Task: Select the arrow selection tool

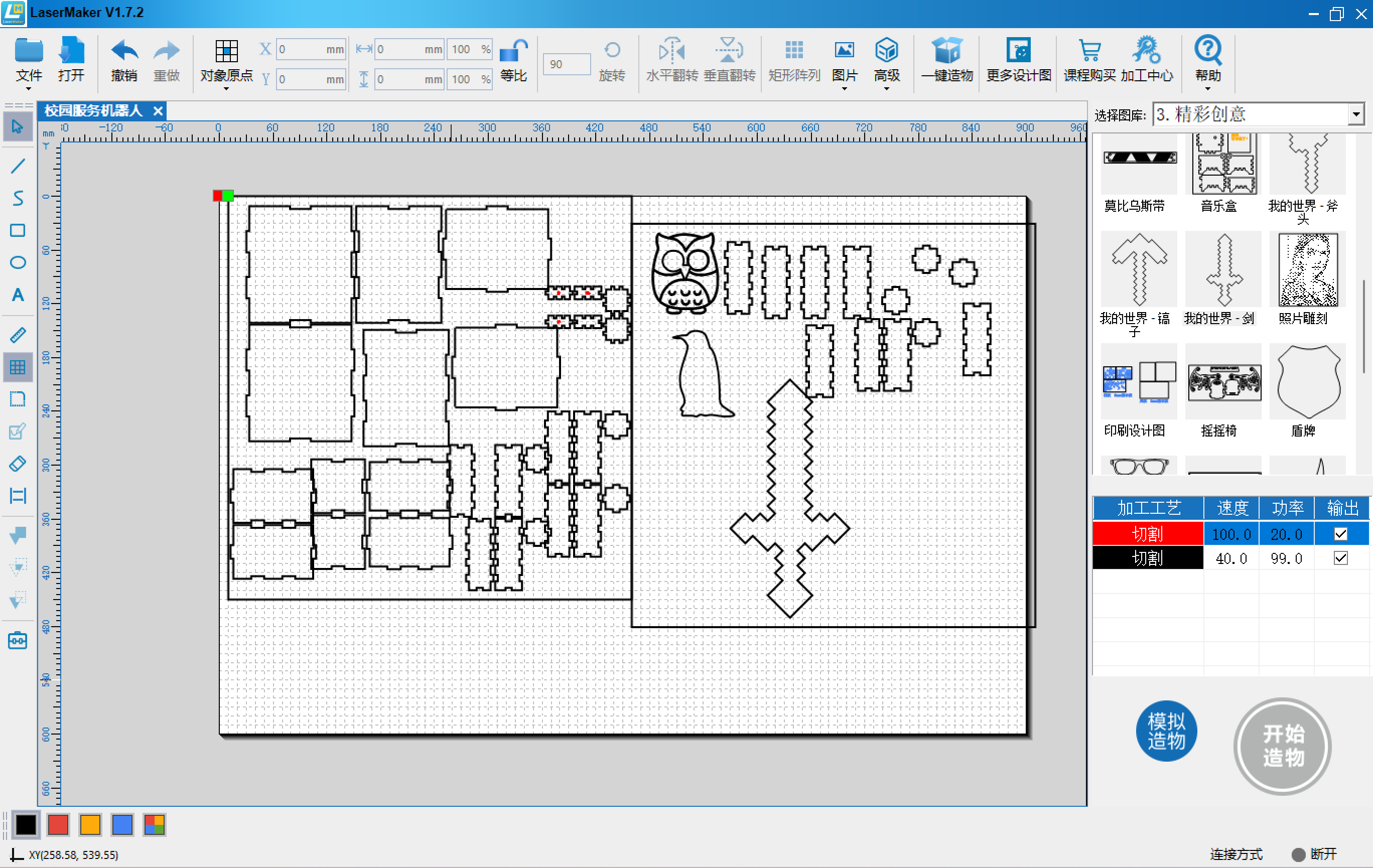Action: [x=18, y=126]
